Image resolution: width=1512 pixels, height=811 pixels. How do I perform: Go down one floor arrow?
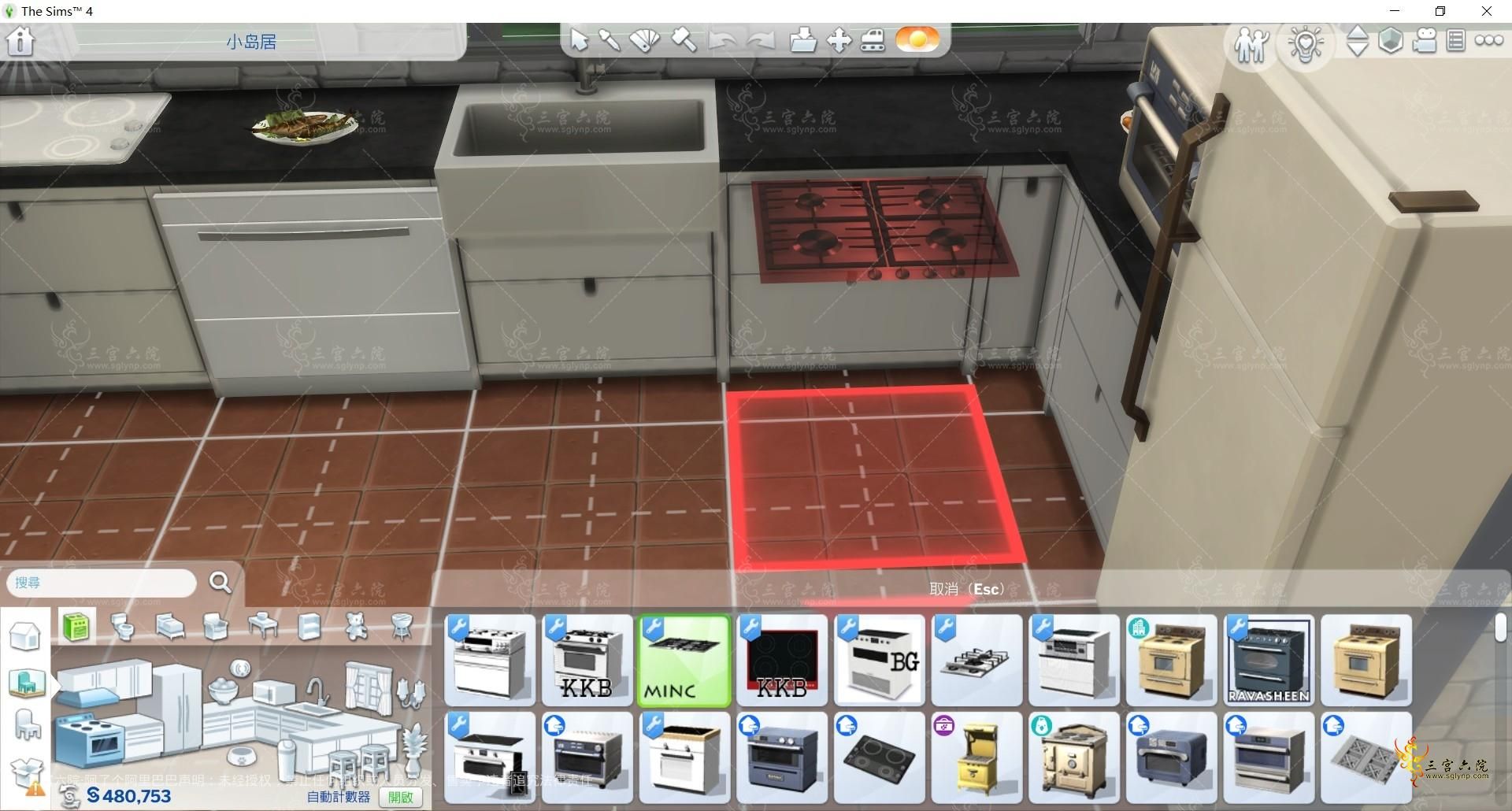pos(1358,50)
